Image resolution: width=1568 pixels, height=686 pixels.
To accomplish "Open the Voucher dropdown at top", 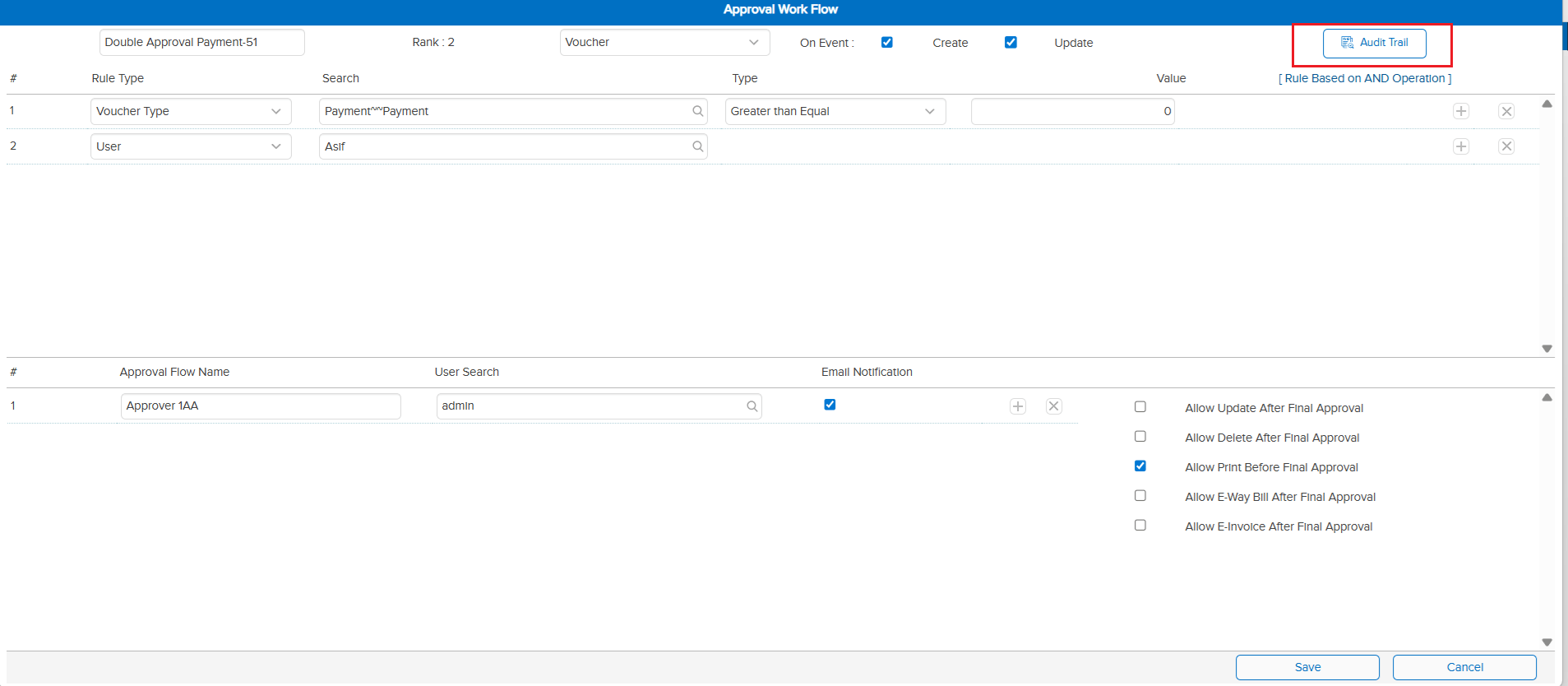I will [x=664, y=42].
